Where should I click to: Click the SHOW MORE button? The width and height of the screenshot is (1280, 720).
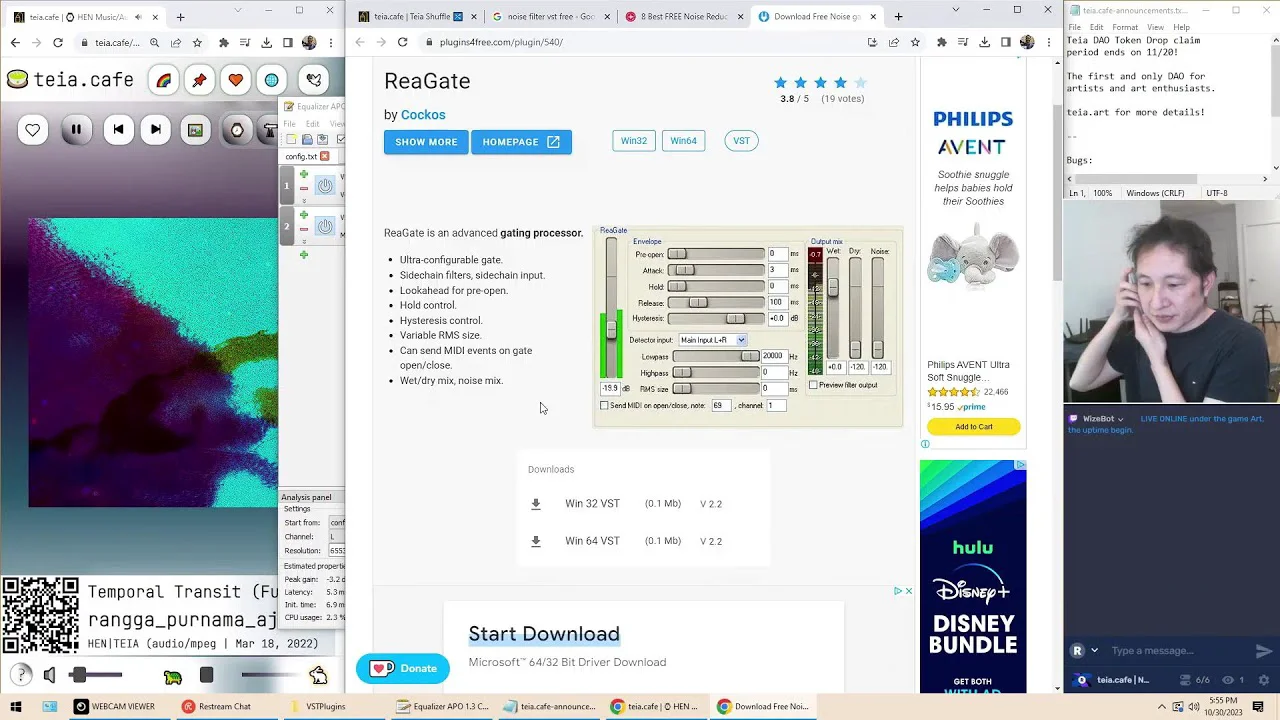[x=426, y=142]
